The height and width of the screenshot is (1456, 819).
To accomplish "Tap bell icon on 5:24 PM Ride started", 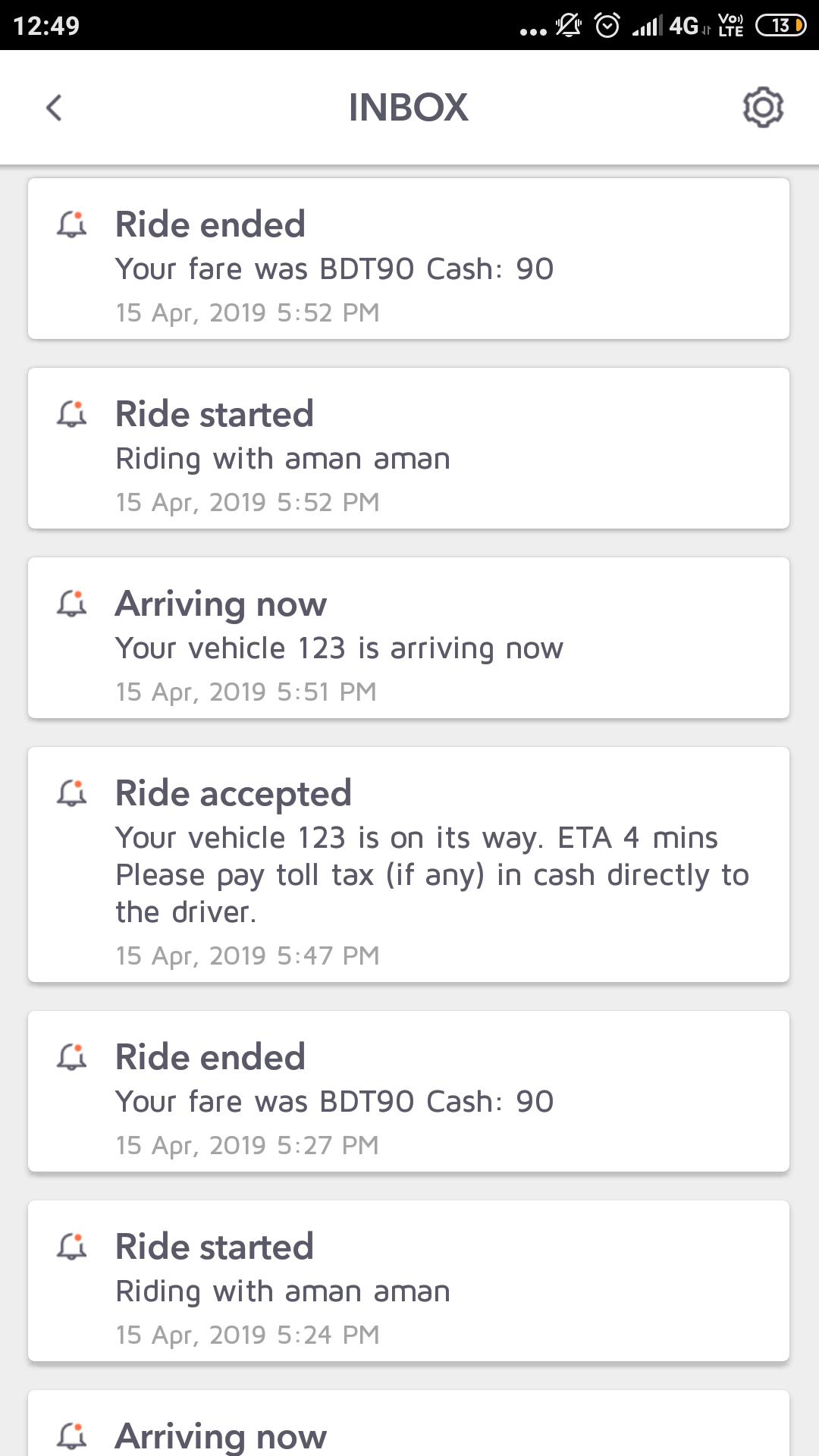I will (72, 1247).
